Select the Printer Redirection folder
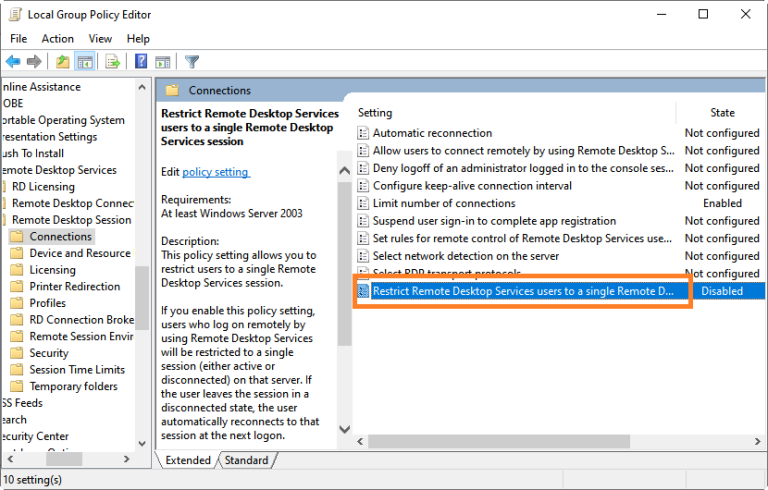This screenshot has height=490, width=768. [x=74, y=287]
